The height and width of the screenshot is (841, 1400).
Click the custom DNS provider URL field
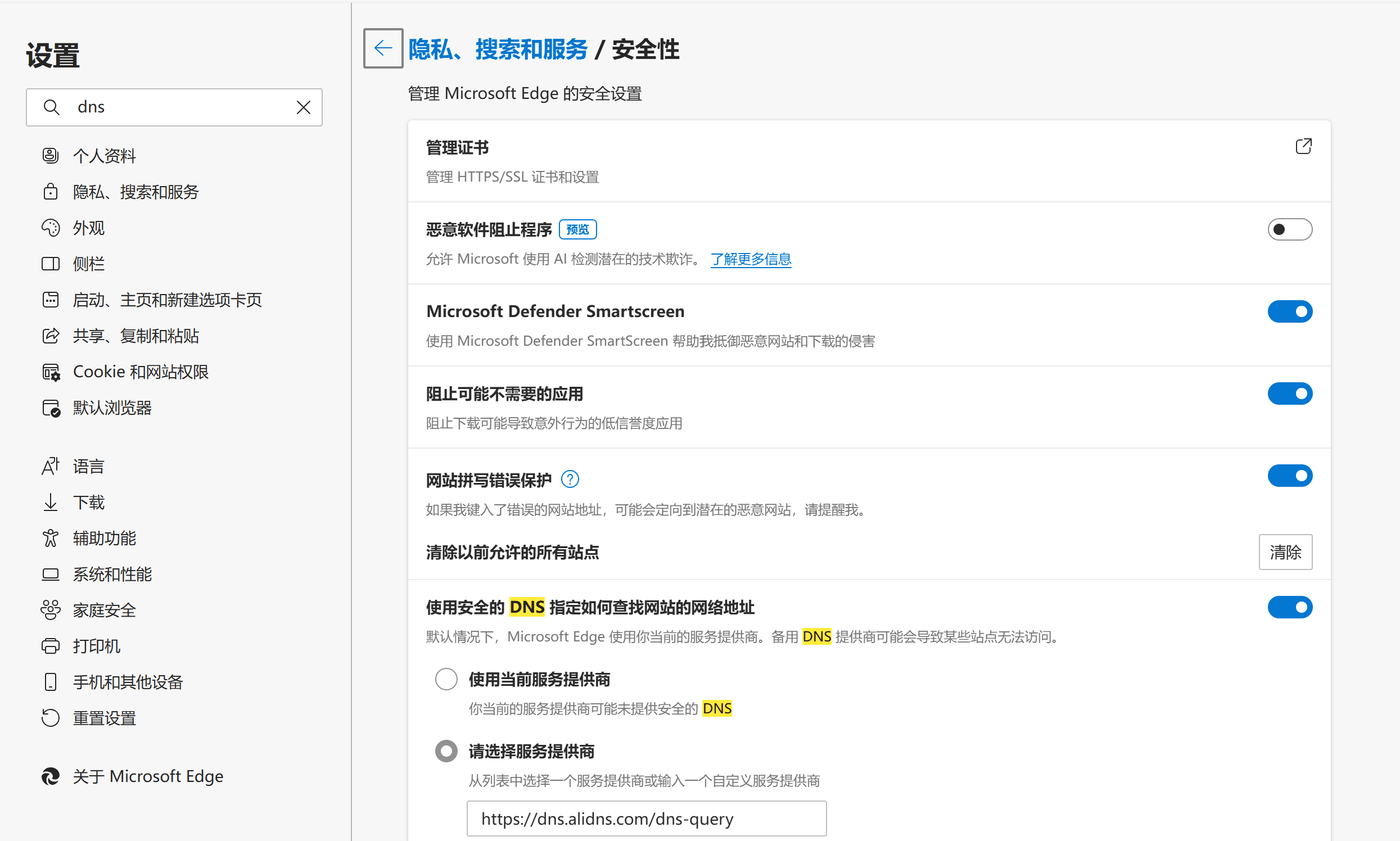[646, 819]
